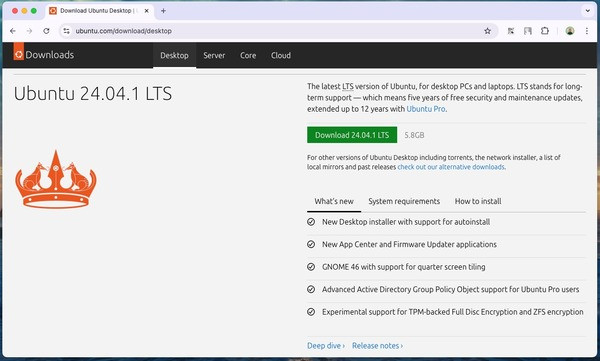Go back using the browser back arrow
The height and width of the screenshot is (361, 600).
point(13,31)
